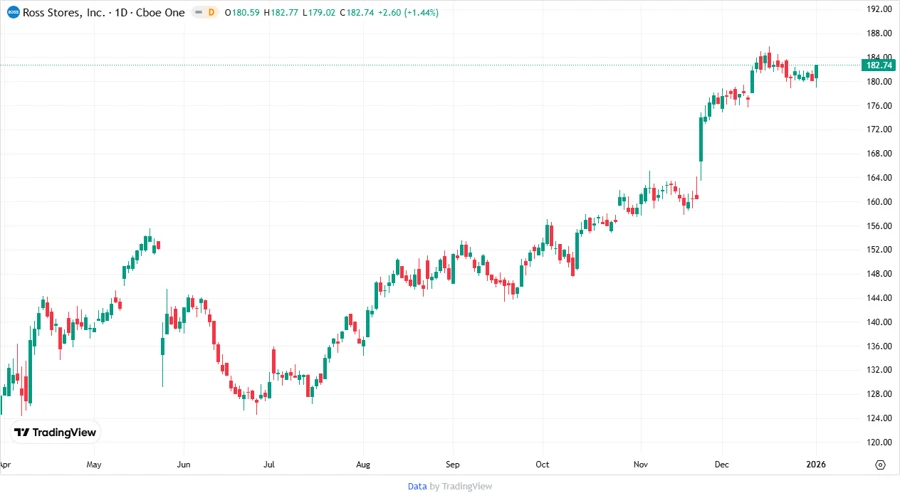Click the open value O180.59
The image size is (900, 498).
(x=242, y=12)
